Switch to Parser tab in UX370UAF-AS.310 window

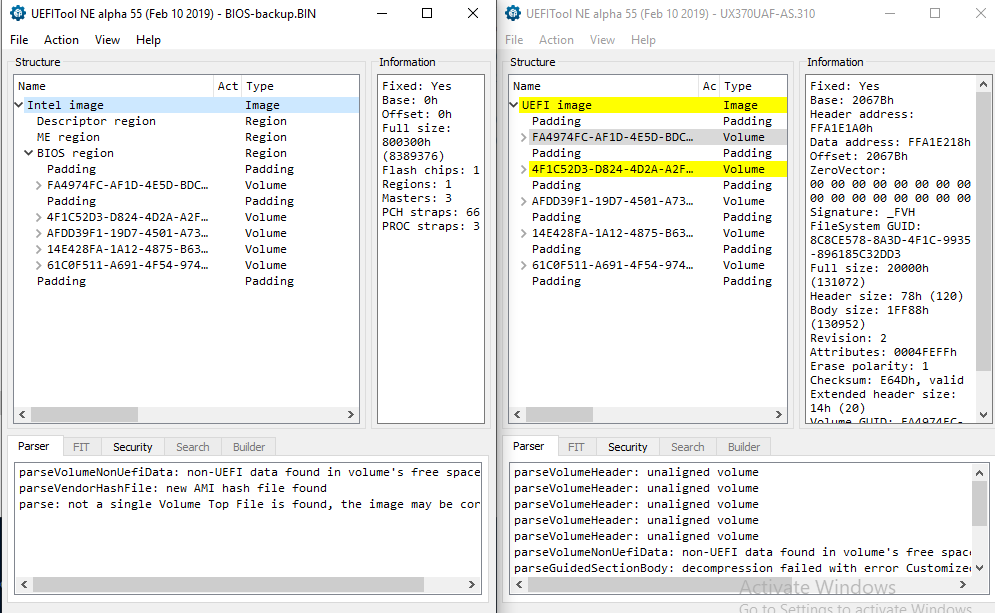coord(529,446)
